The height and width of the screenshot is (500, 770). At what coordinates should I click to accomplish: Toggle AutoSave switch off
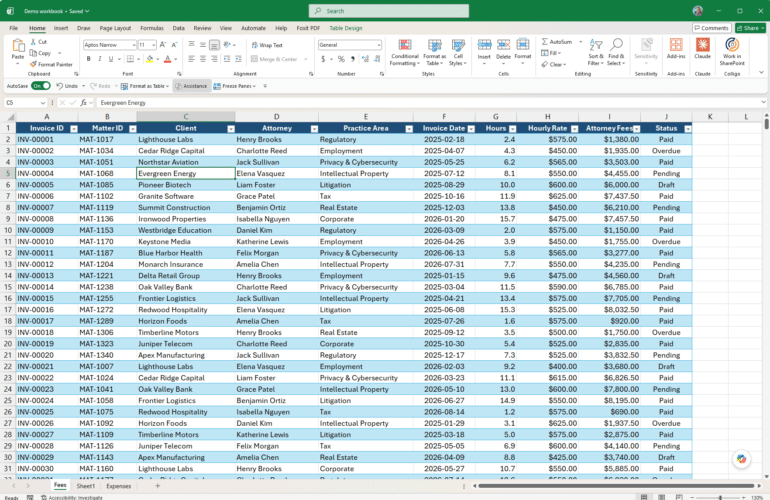[41, 86]
